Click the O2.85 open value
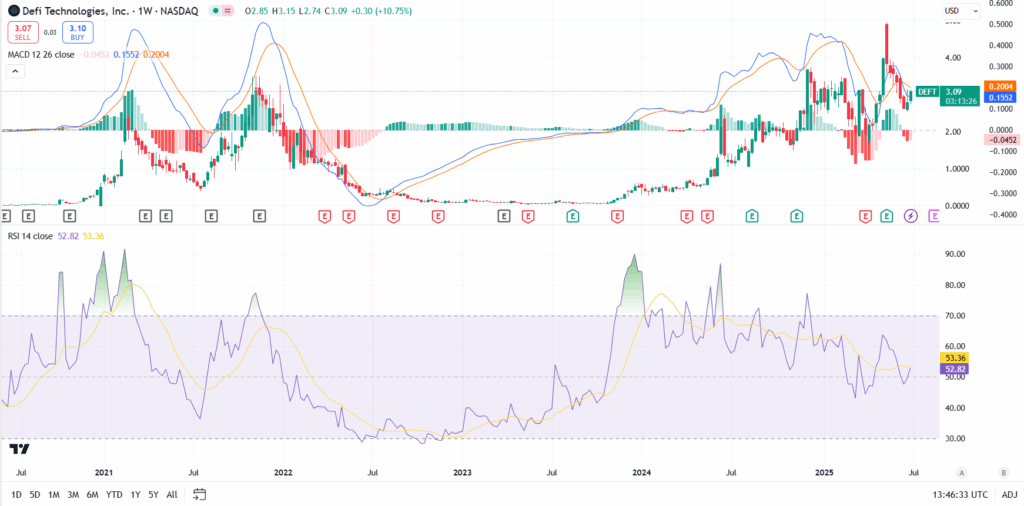 256,11
